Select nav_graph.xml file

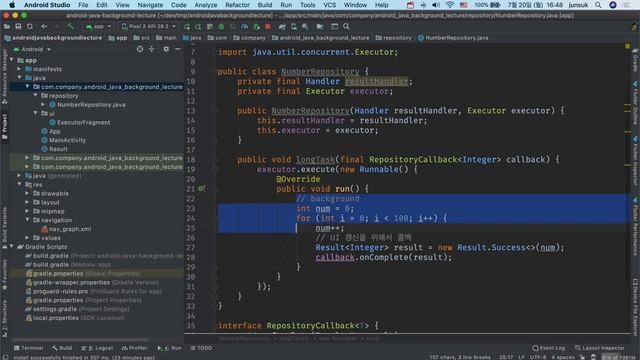69,229
